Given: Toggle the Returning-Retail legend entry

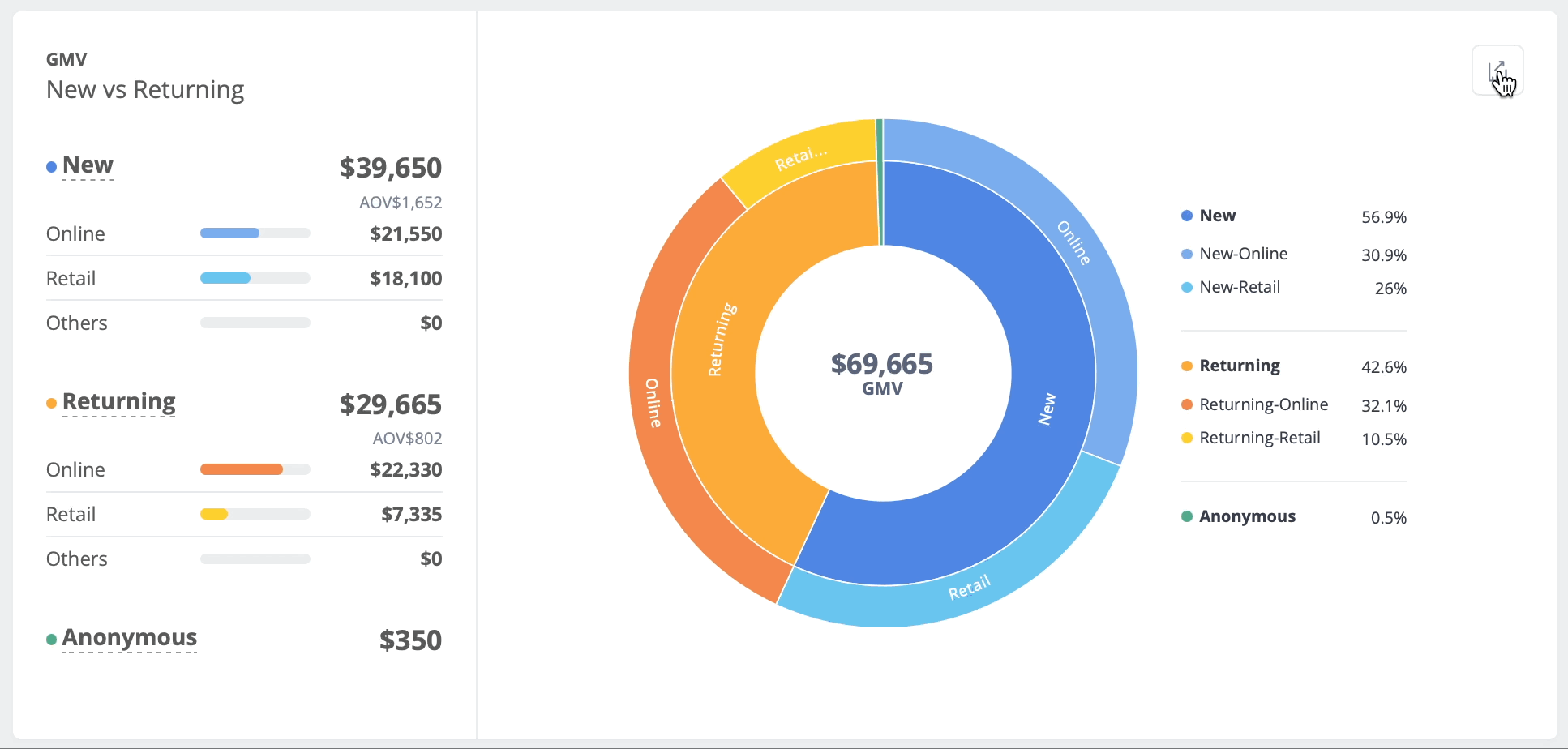Looking at the screenshot, I should 1259,438.
